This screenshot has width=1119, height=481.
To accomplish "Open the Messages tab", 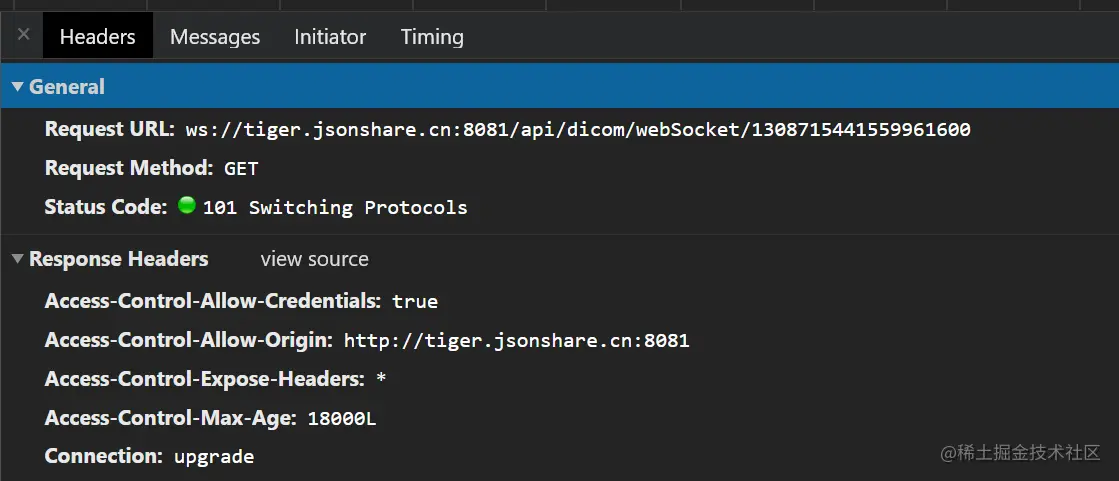I will 215,37.
